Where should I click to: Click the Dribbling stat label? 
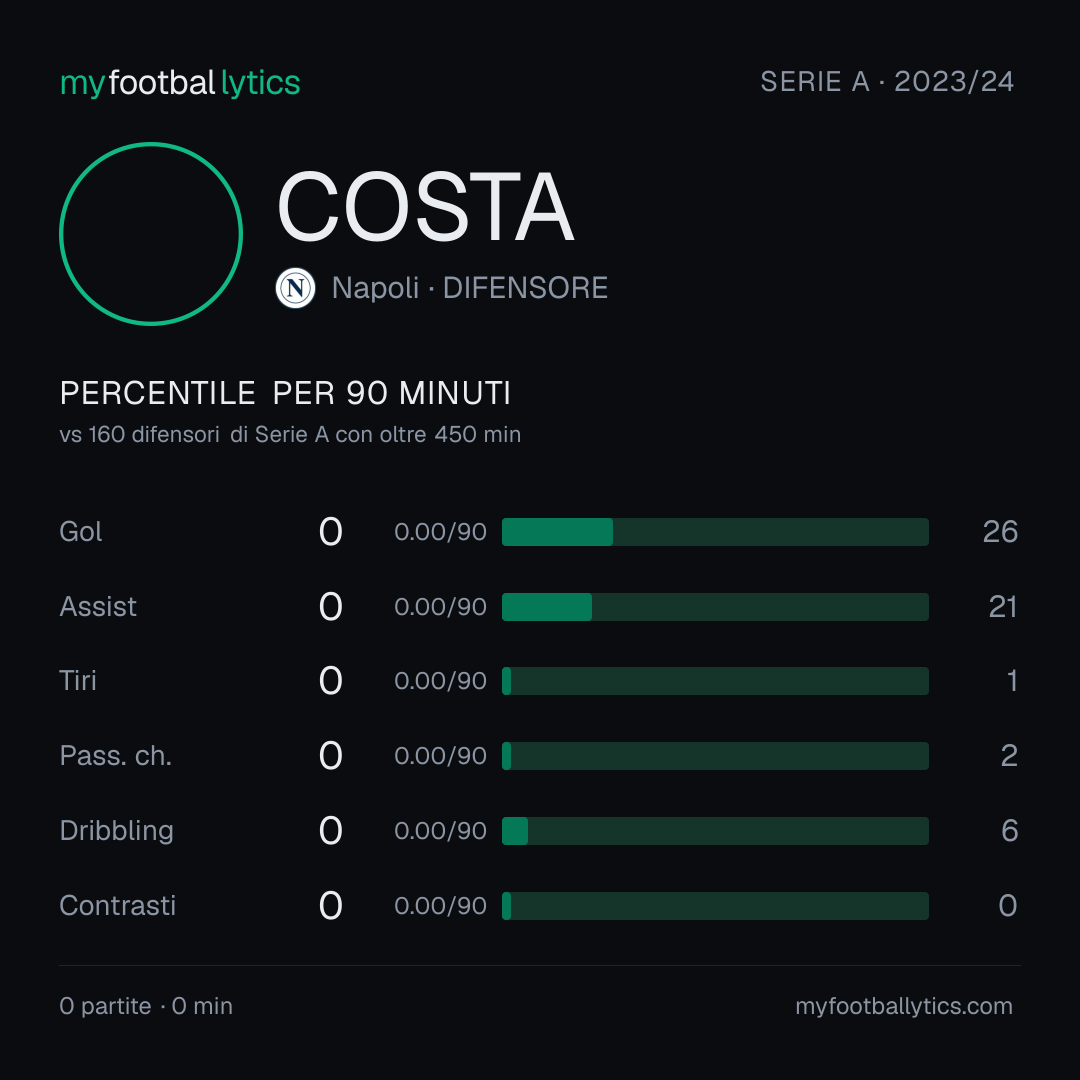tap(116, 831)
